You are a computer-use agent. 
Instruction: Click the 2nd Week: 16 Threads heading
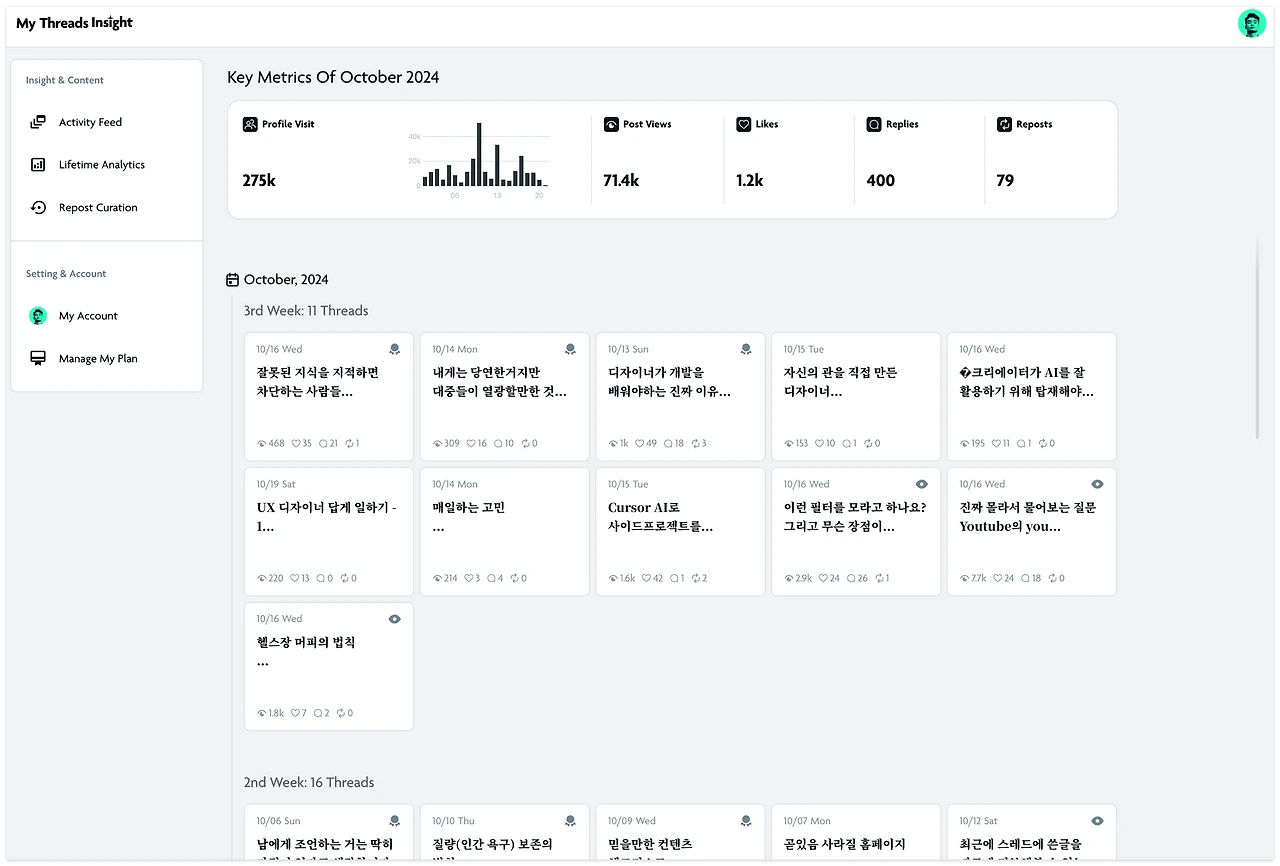[x=309, y=783]
